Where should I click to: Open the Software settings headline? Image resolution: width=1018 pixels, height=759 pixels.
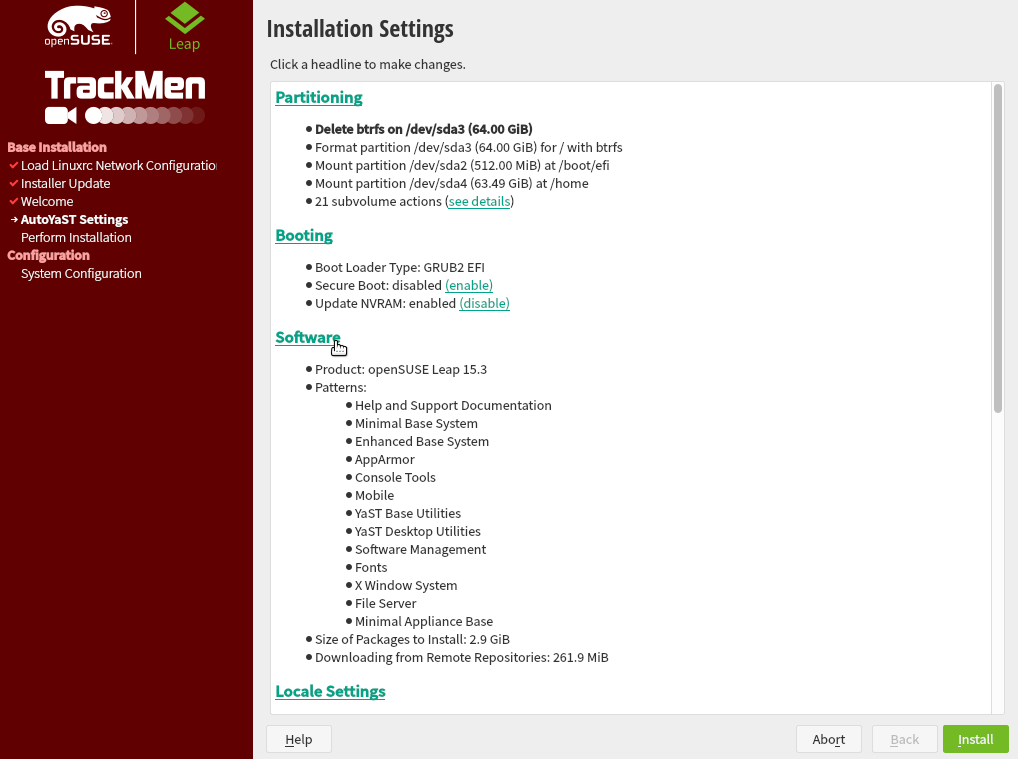(307, 337)
